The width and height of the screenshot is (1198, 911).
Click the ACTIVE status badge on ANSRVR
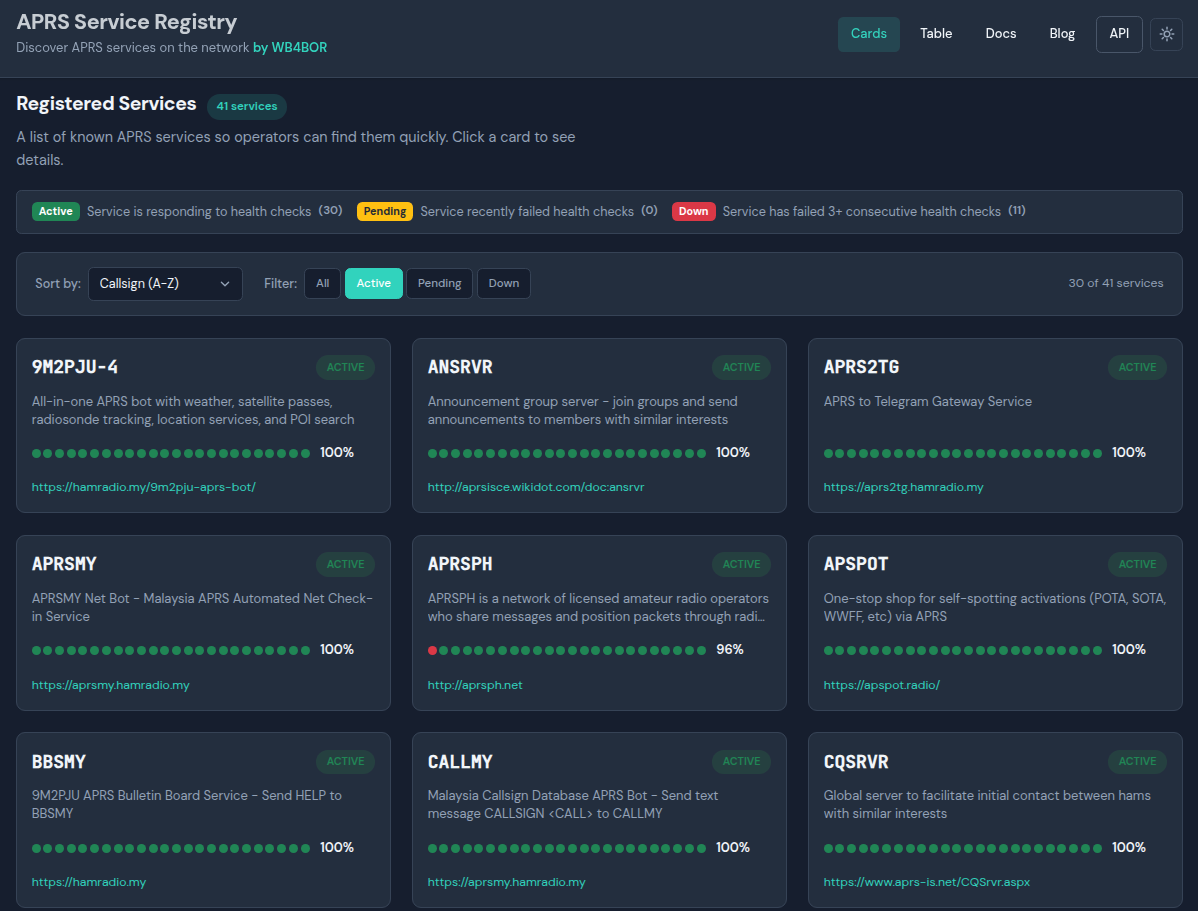click(x=741, y=368)
